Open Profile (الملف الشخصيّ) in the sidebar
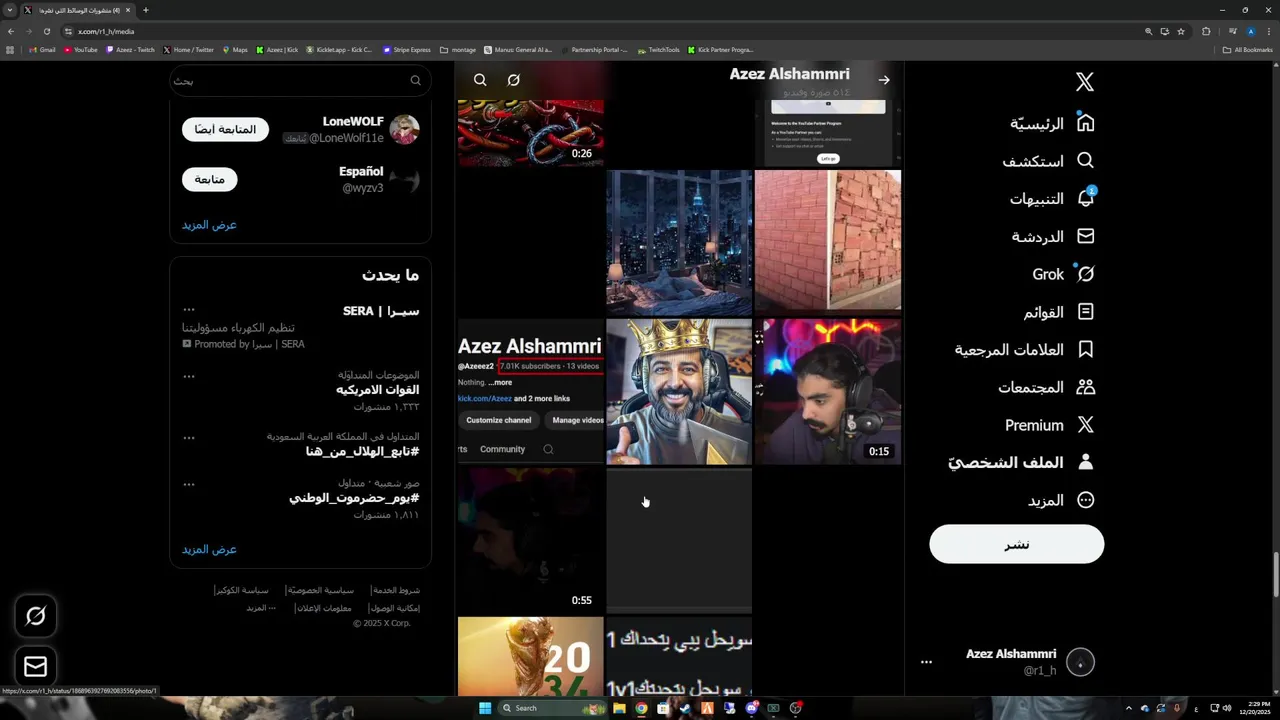Viewport: 1280px width, 720px height. coord(1021,463)
